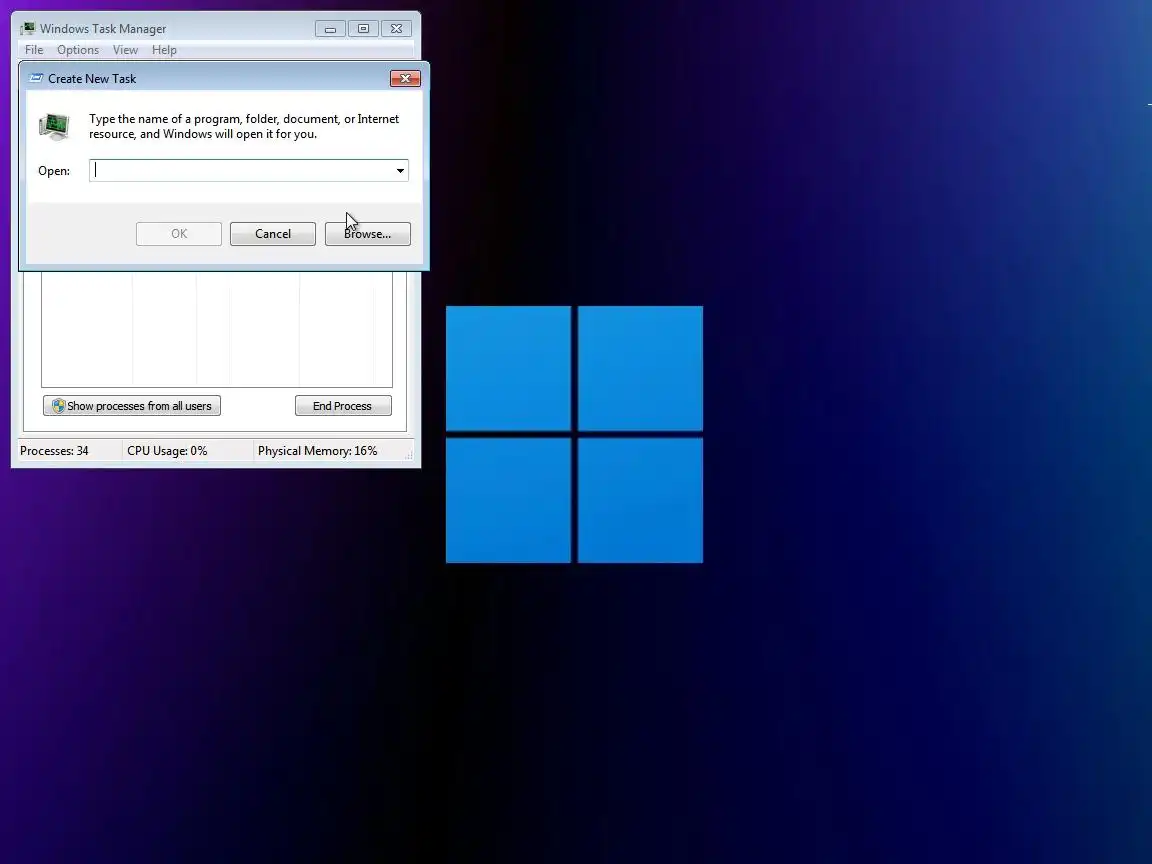Click the End Process button
This screenshot has width=1152, height=864.
click(x=343, y=406)
